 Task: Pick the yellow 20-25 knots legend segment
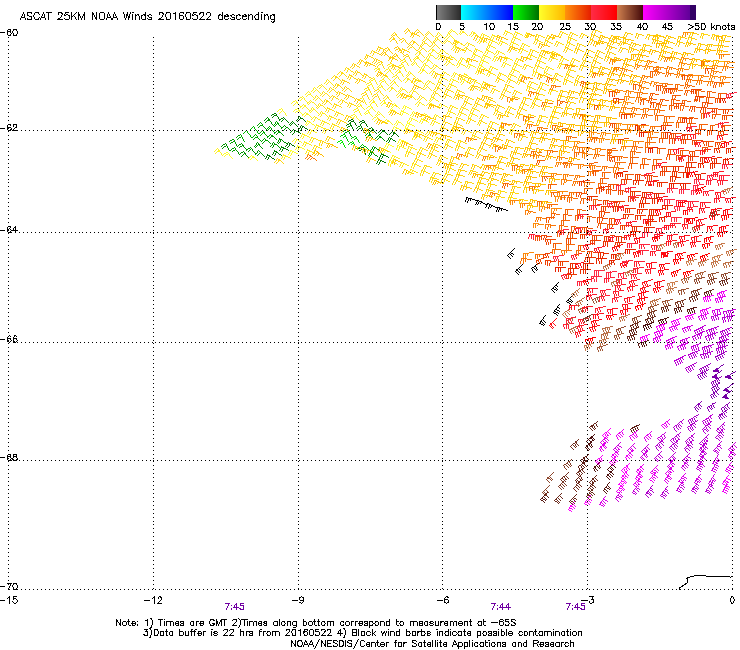pos(552,12)
